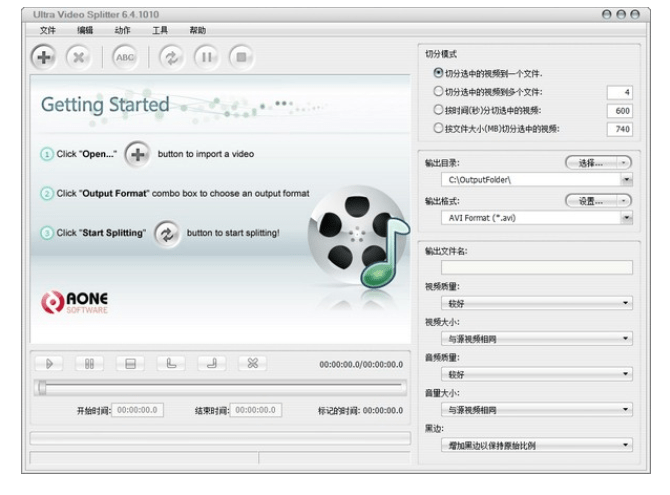
Task: Open the 编辑 menu
Action: pos(85,30)
